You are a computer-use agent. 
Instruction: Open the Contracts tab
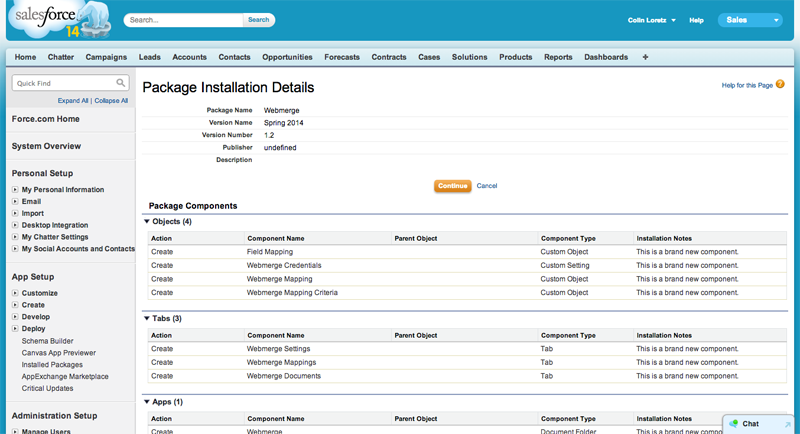(389, 57)
